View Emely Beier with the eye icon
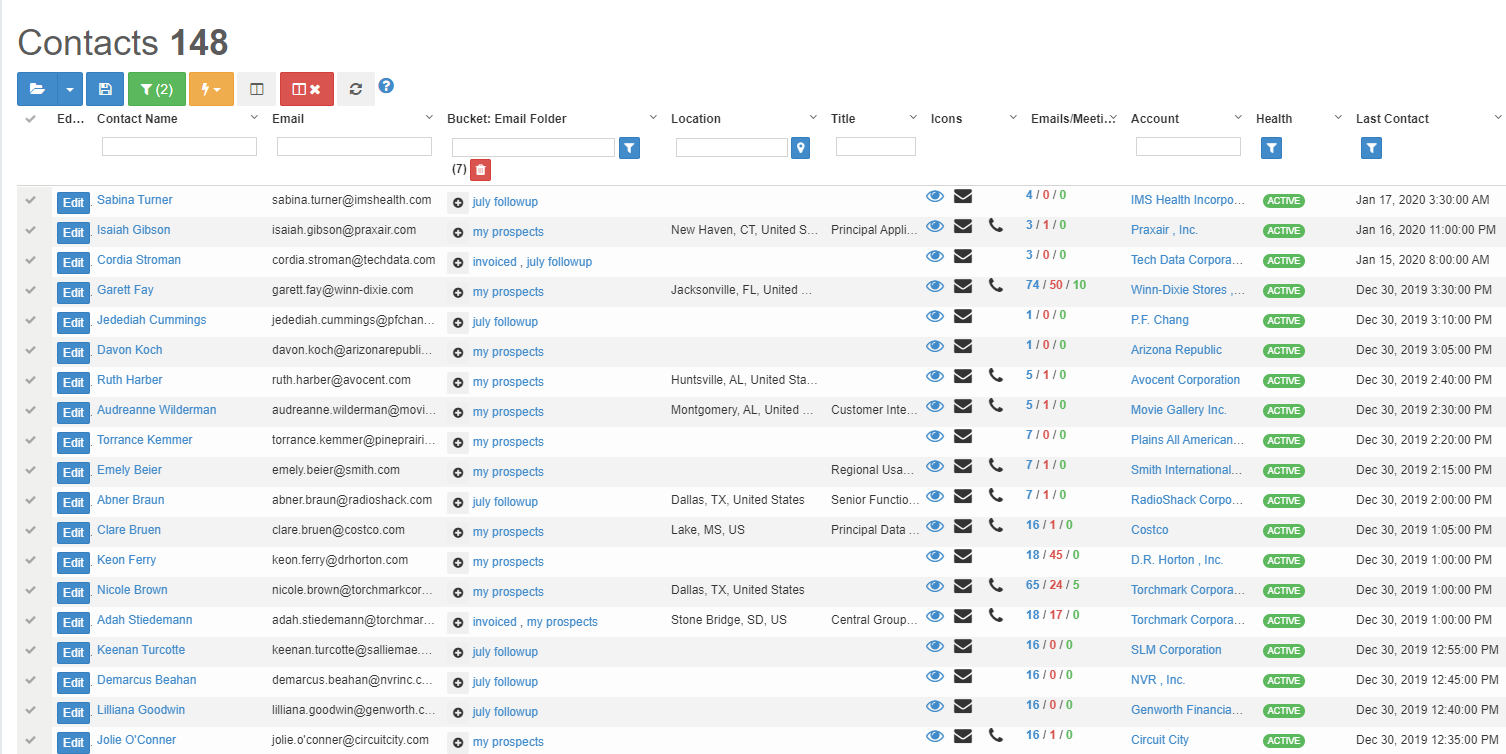The width and height of the screenshot is (1506, 754). 935,466
